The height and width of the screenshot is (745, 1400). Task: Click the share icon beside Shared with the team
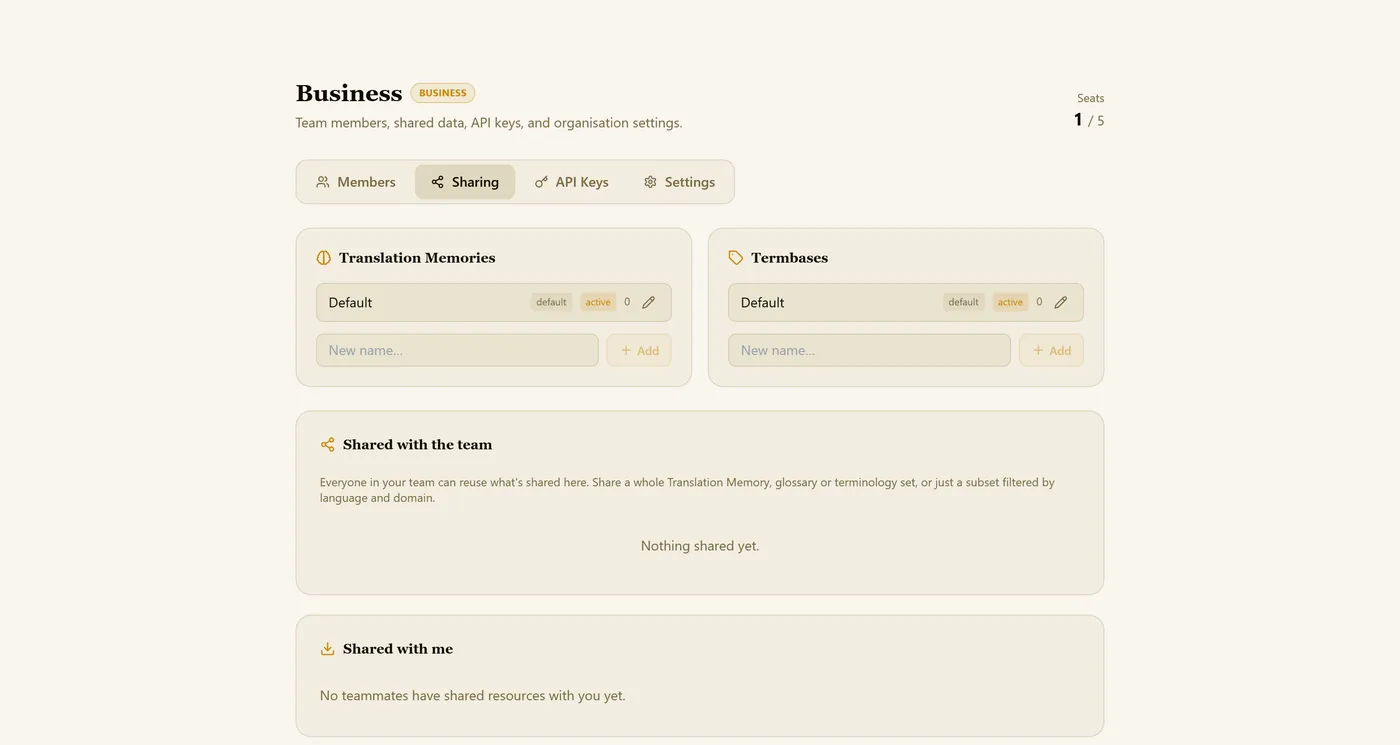point(328,445)
